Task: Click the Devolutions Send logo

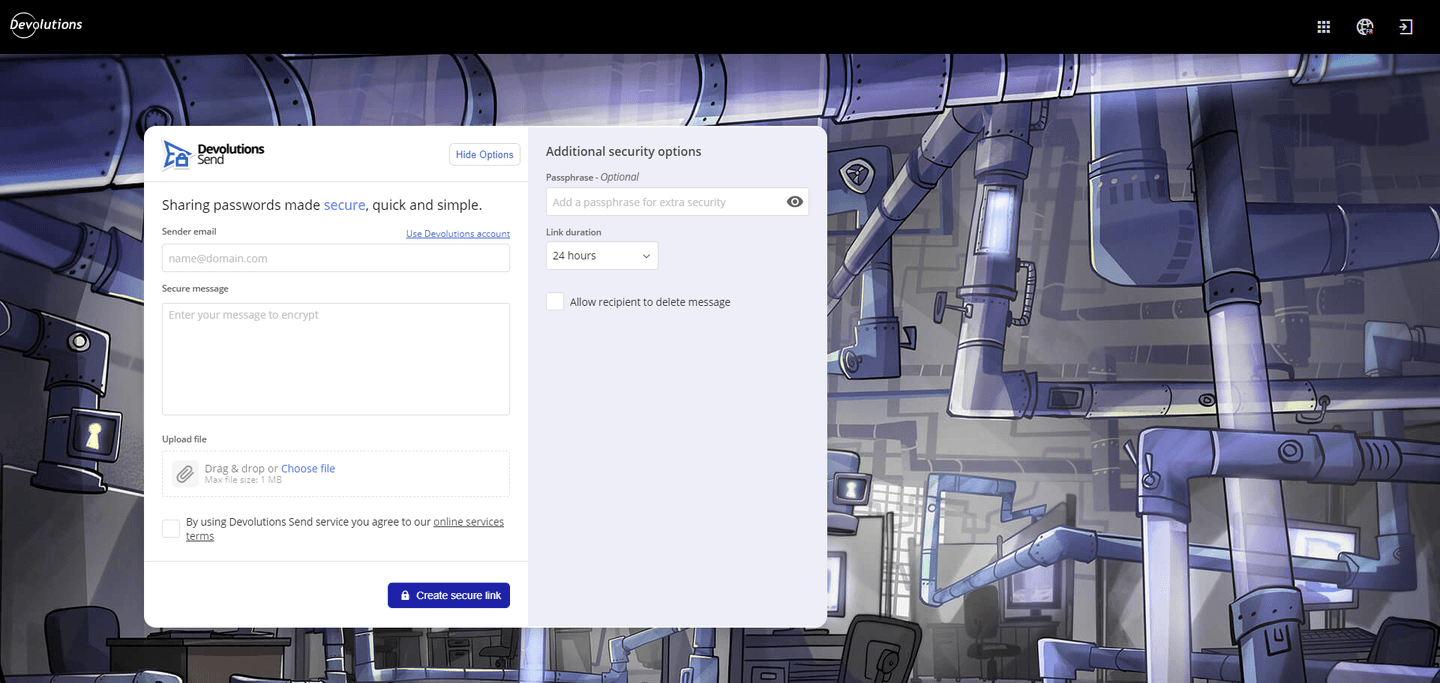Action: click(214, 154)
